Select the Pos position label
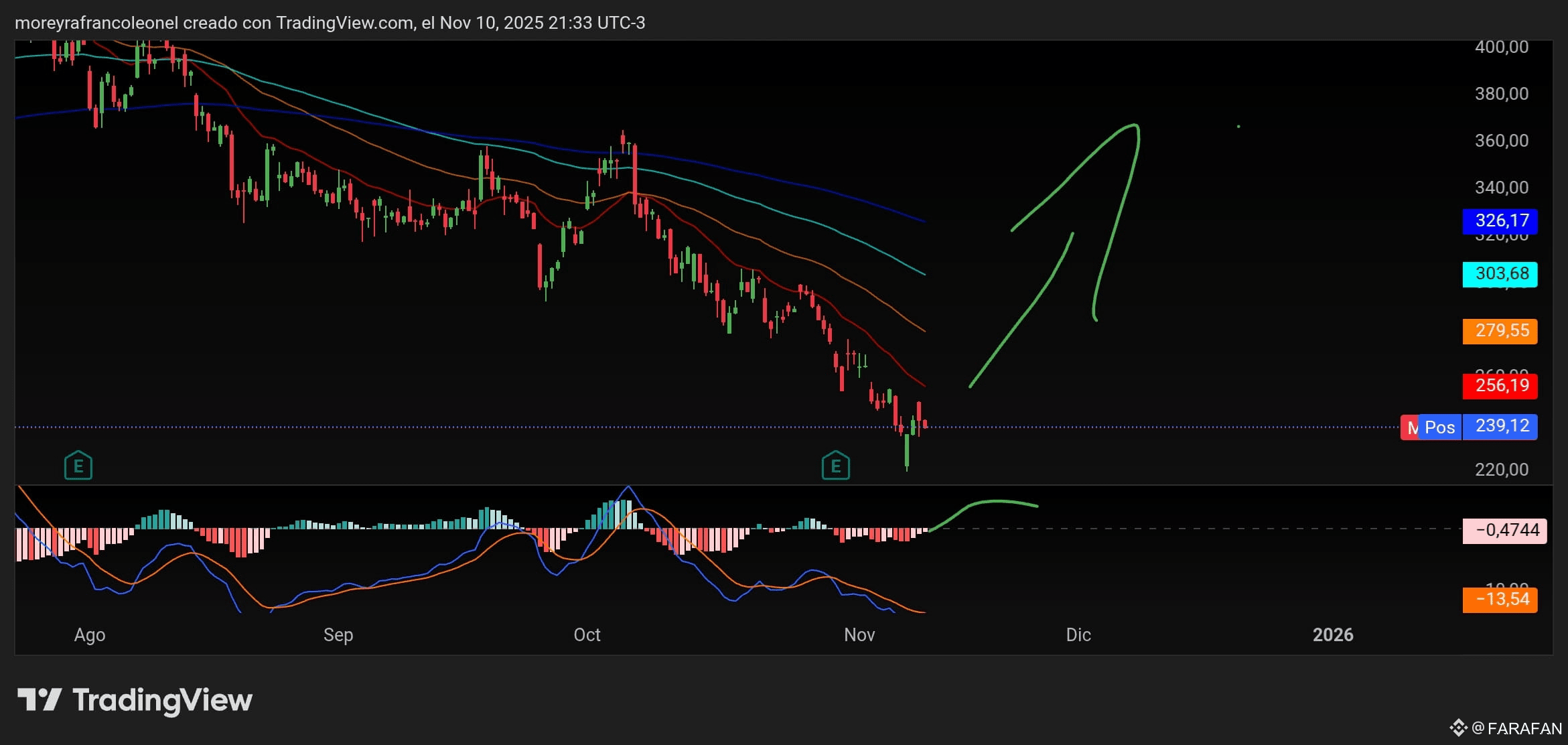This screenshot has width=1568, height=745. point(1439,427)
